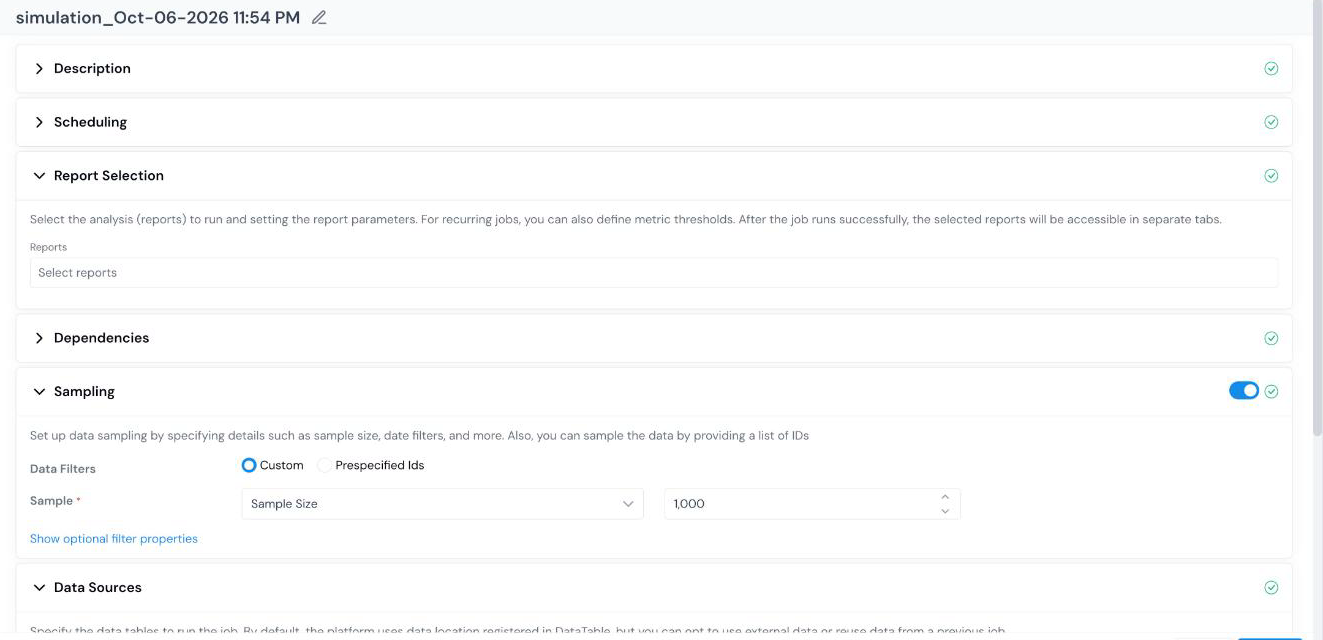
Task: Edit the simulation name with pencil icon
Action: point(319,18)
